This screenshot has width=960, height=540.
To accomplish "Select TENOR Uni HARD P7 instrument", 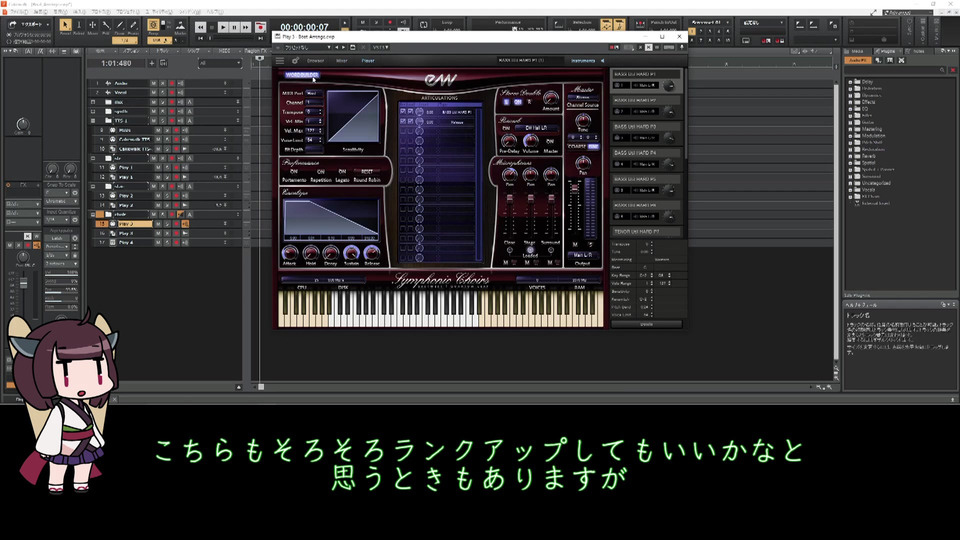I will click(647, 231).
